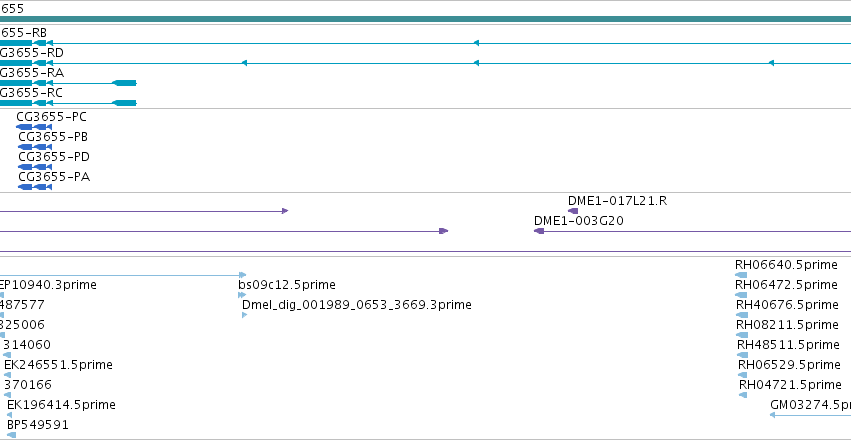The image size is (851, 440).
Task: Select the CG3655-RC exon near intron end
Action: tap(124, 103)
